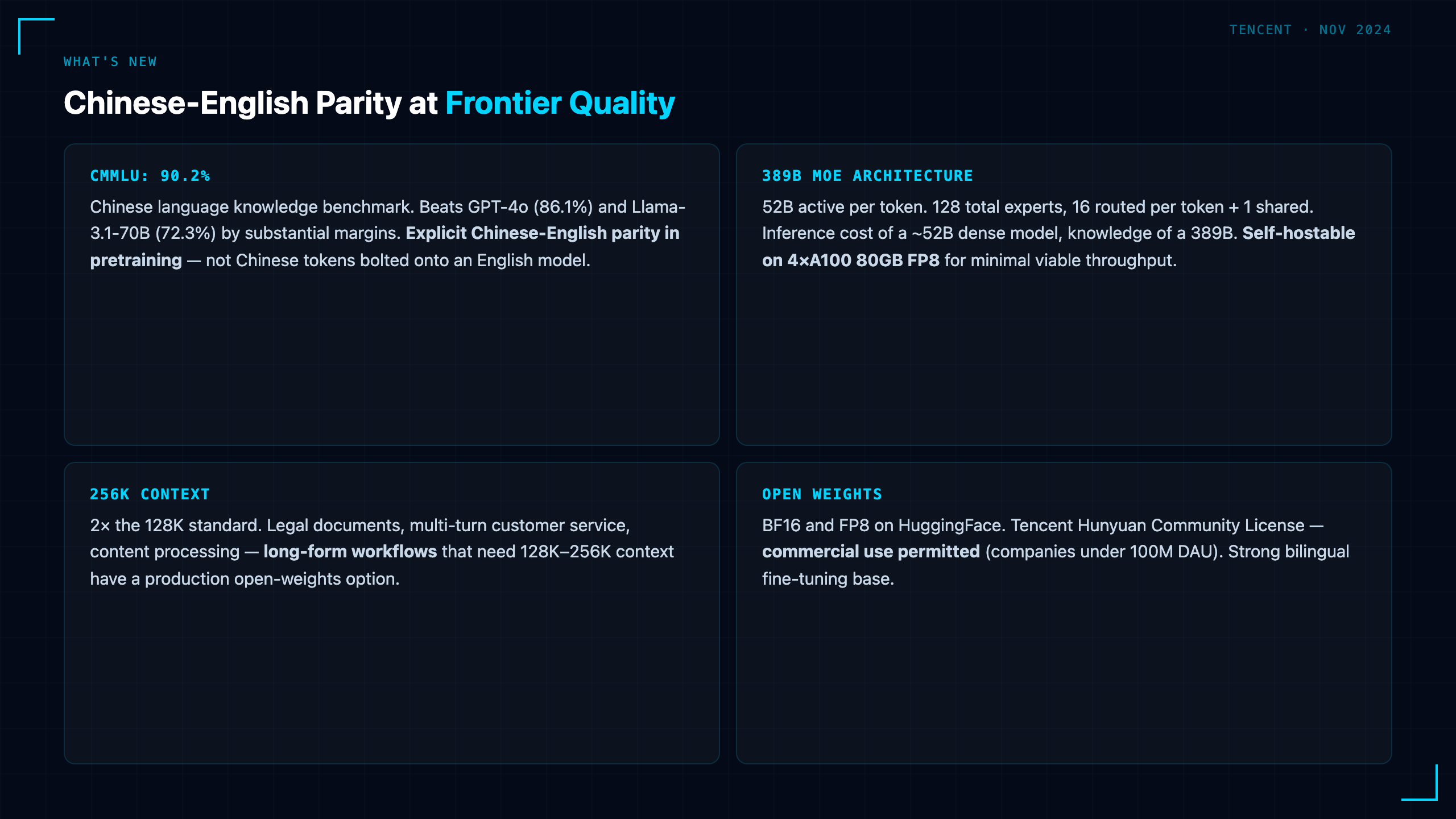Click empty area of Open Weights card
This screenshot has height=819, width=1456.
(1064, 677)
